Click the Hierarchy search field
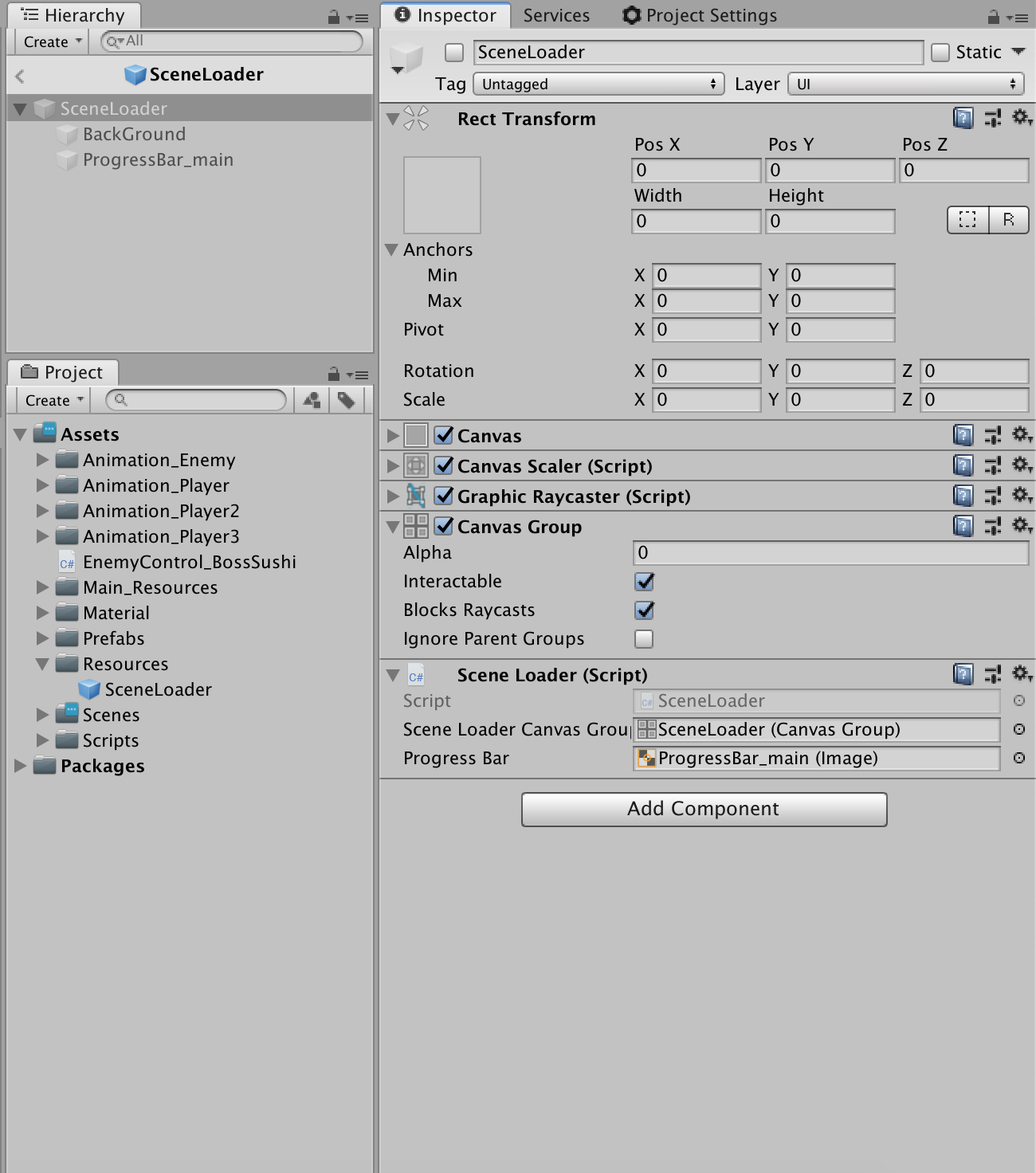The image size is (1036, 1173). click(x=232, y=41)
